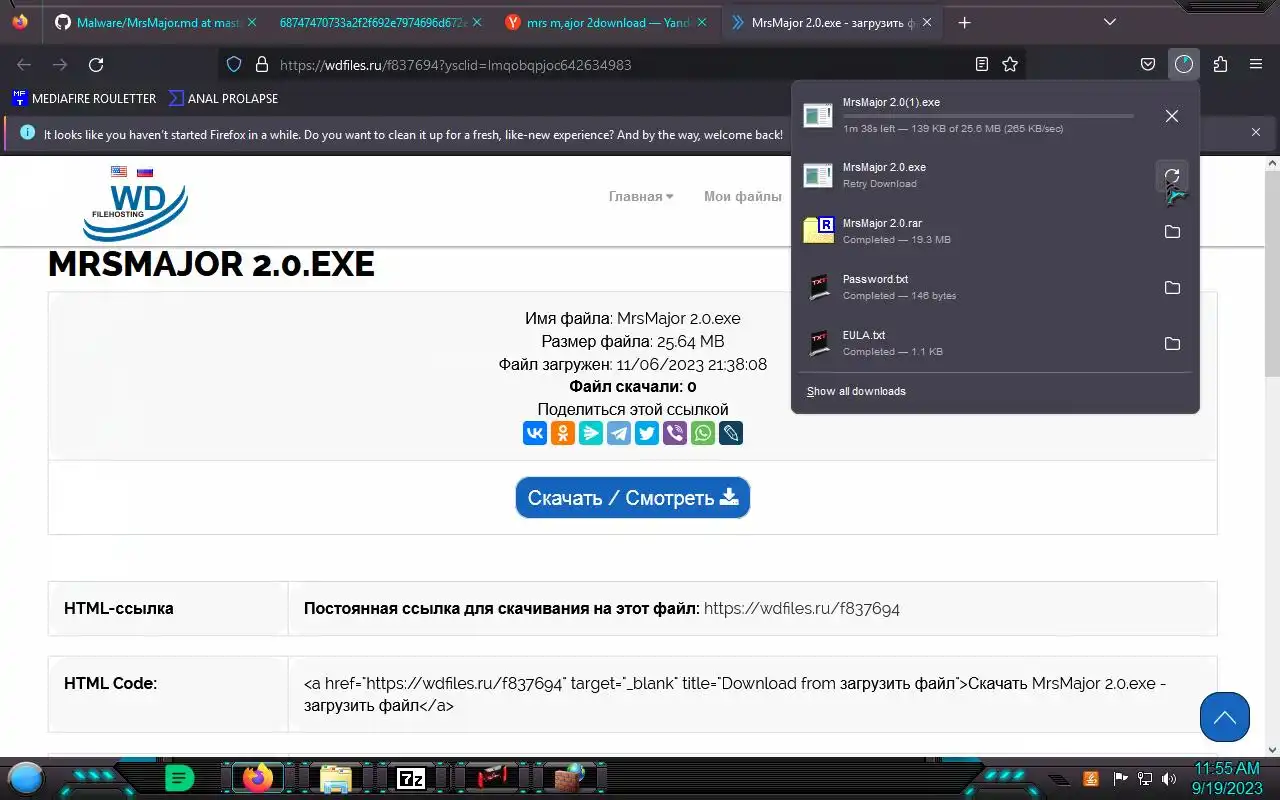The height and width of the screenshot is (800, 1280).
Task: Share the link via Odnoklassniki icon
Action: [563, 433]
